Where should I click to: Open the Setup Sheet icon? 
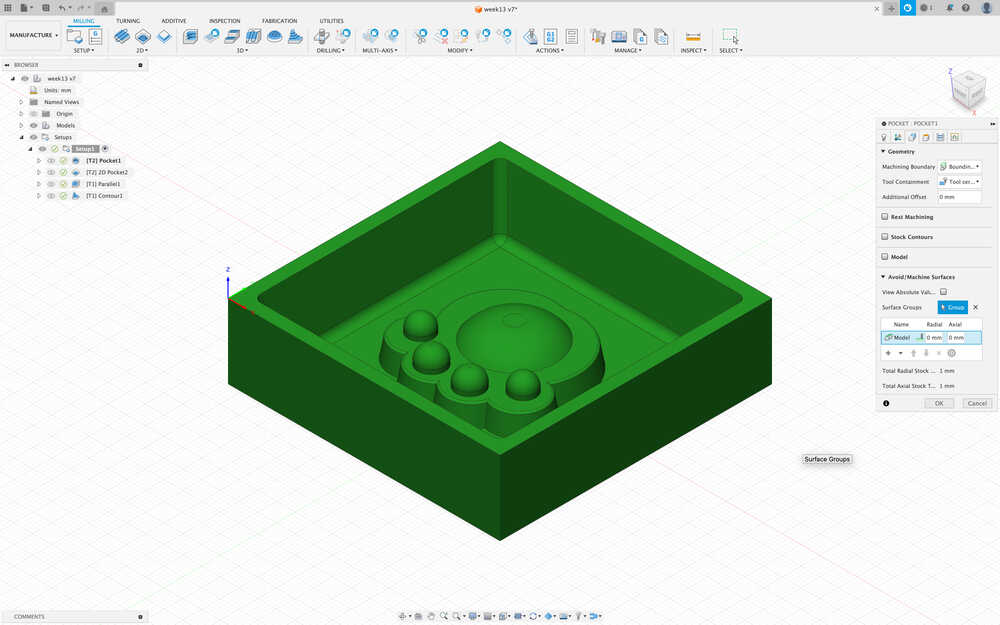tap(571, 36)
